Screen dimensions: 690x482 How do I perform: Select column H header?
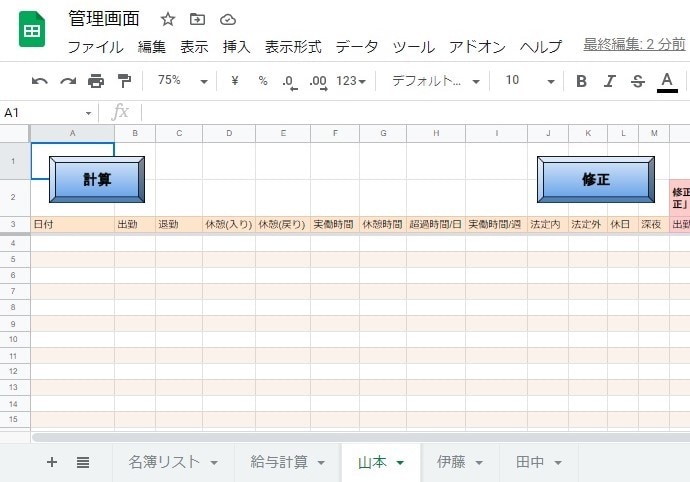(x=436, y=133)
